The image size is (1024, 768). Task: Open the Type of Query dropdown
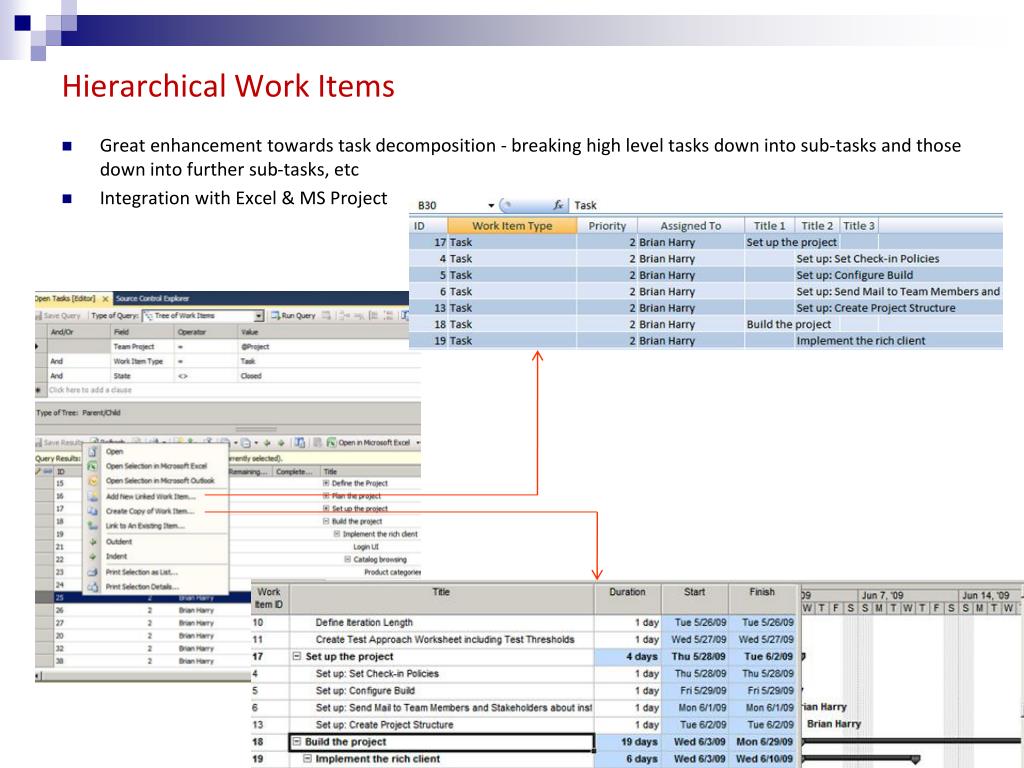point(259,316)
